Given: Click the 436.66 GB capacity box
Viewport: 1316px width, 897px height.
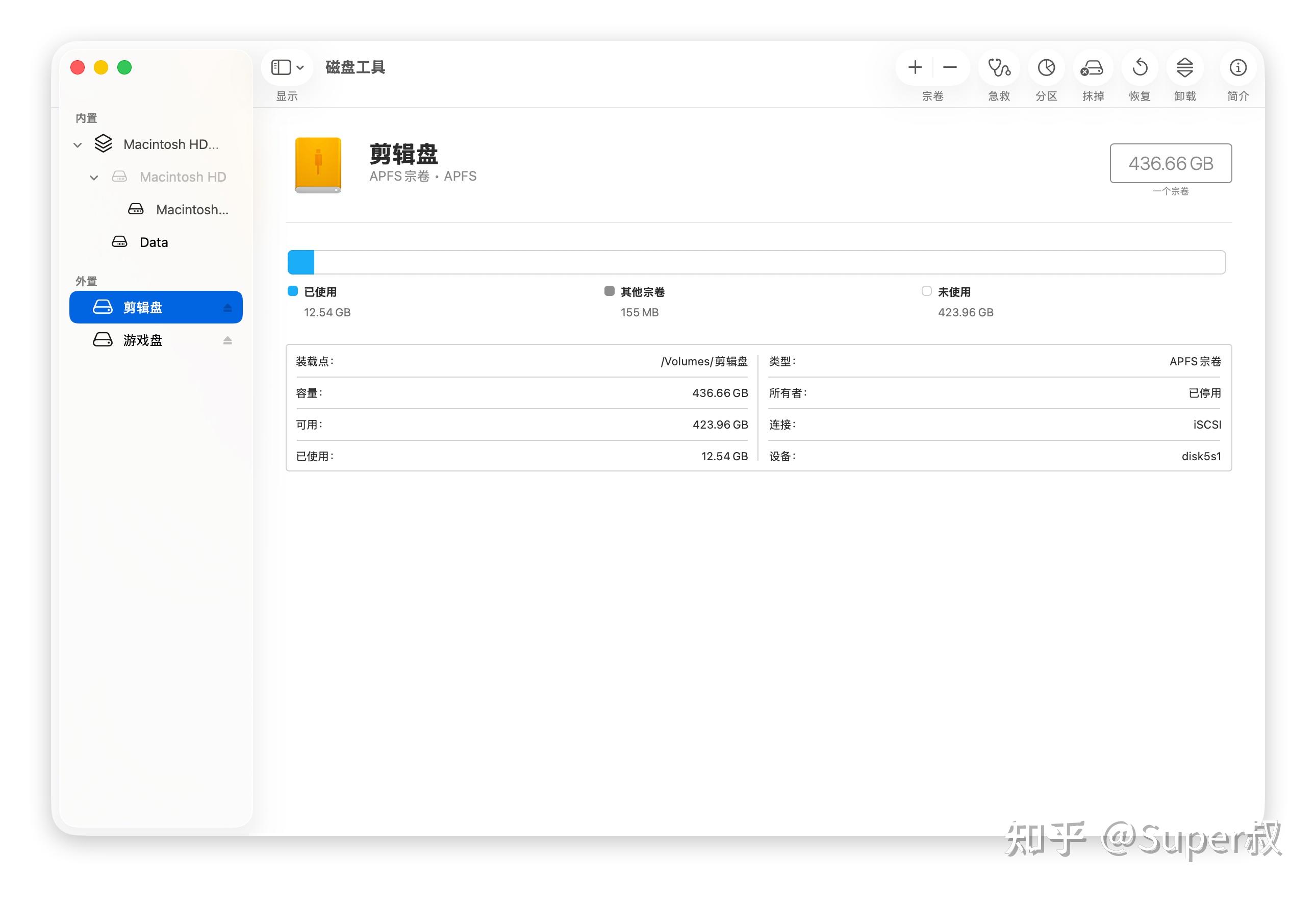Looking at the screenshot, I should (1170, 163).
